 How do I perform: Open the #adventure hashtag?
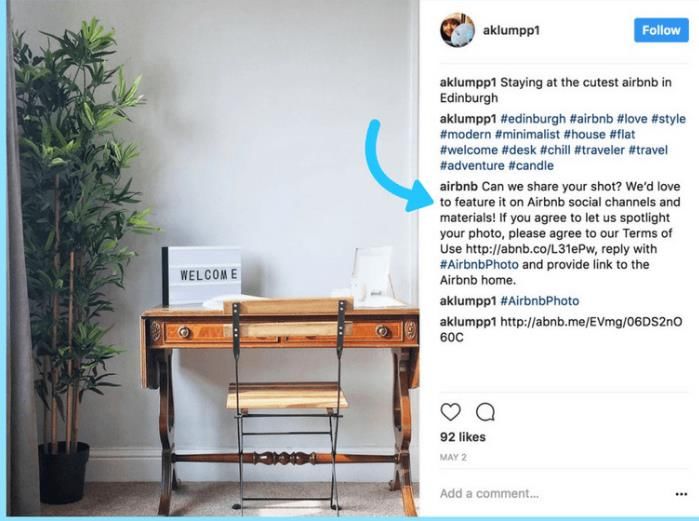[x=472, y=166]
